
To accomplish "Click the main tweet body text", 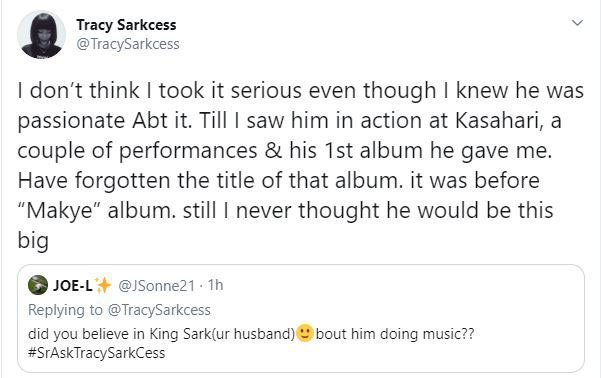I will tap(300, 165).
